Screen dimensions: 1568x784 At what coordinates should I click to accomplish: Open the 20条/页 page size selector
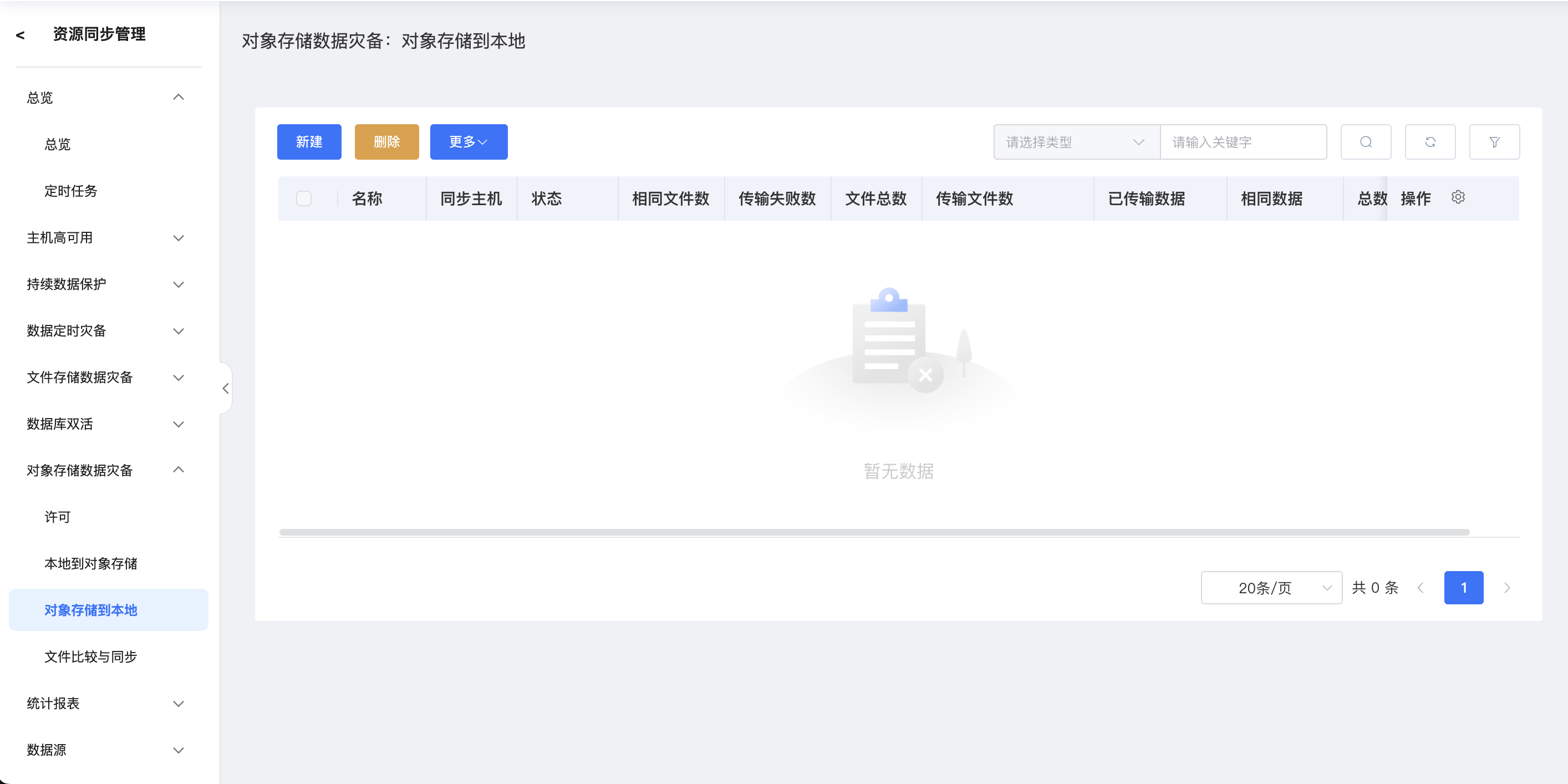pyautogui.click(x=1270, y=587)
